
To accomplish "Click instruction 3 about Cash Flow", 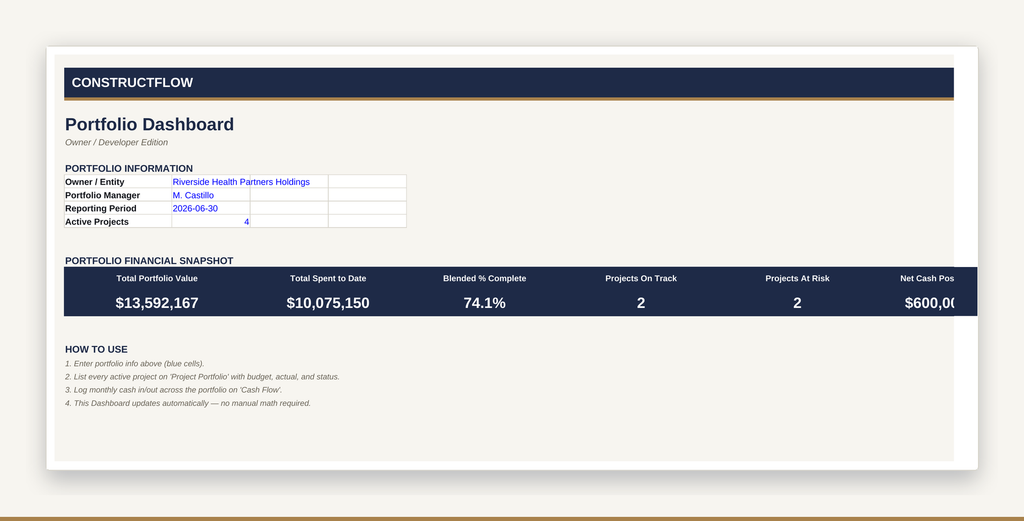I will 174,390.
